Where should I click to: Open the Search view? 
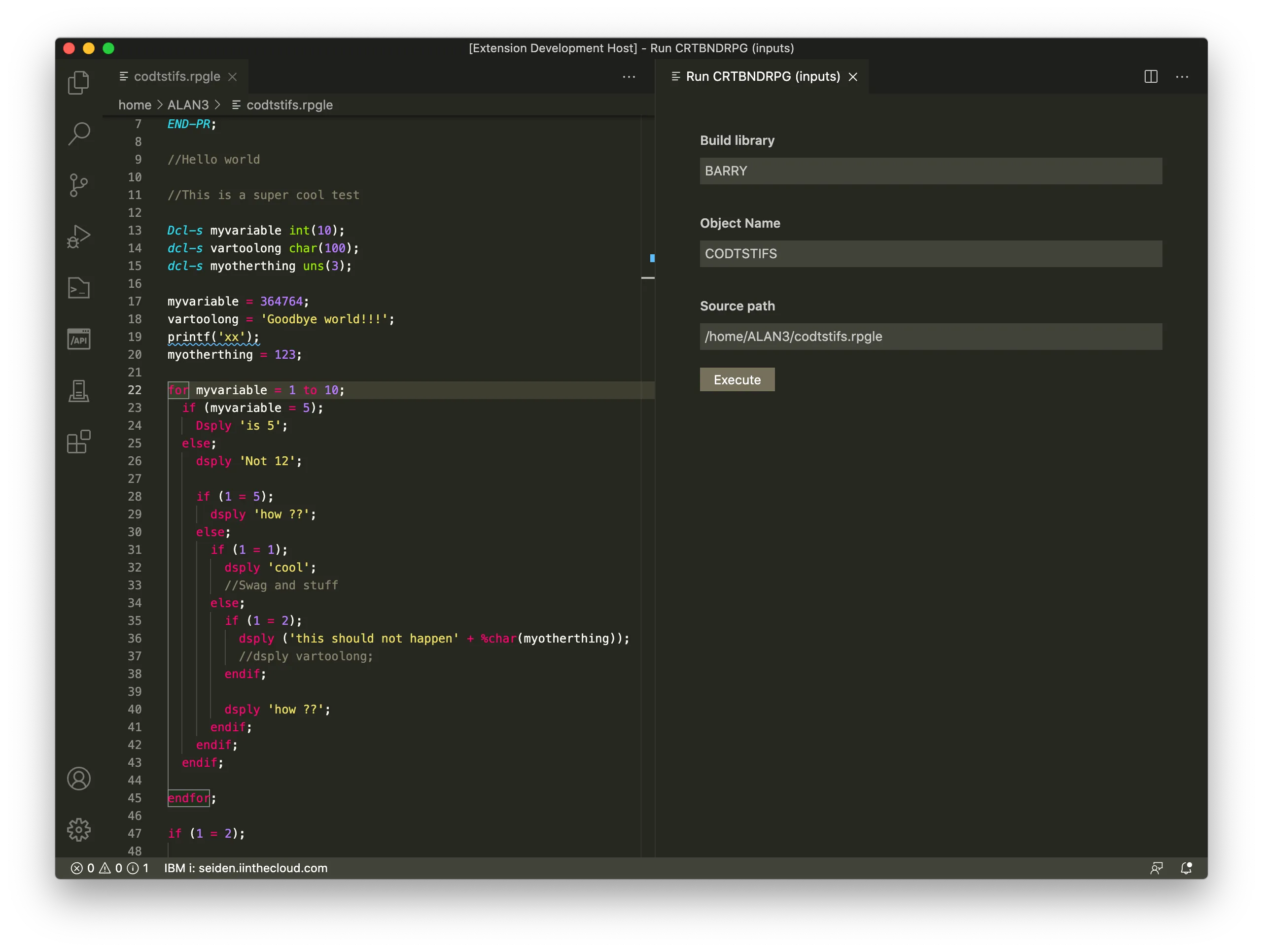(79, 134)
